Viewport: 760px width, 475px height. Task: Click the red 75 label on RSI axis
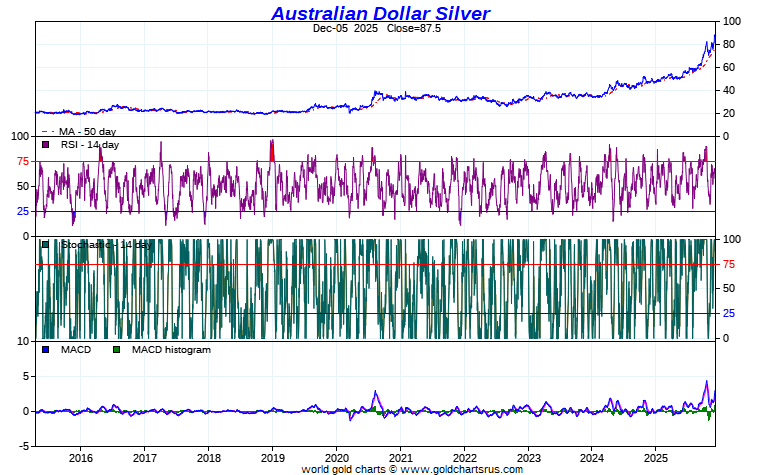click(x=23, y=161)
